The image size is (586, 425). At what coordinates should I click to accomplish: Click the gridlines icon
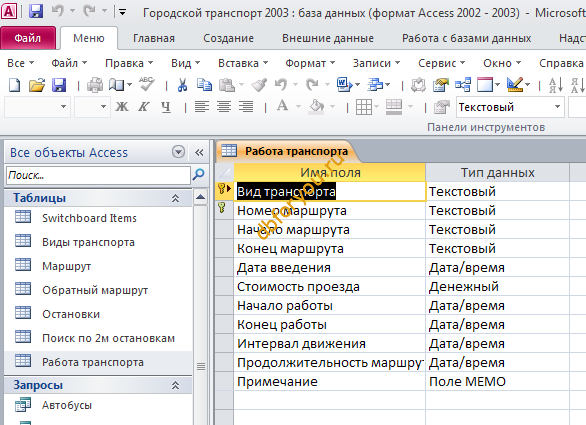(x=364, y=107)
